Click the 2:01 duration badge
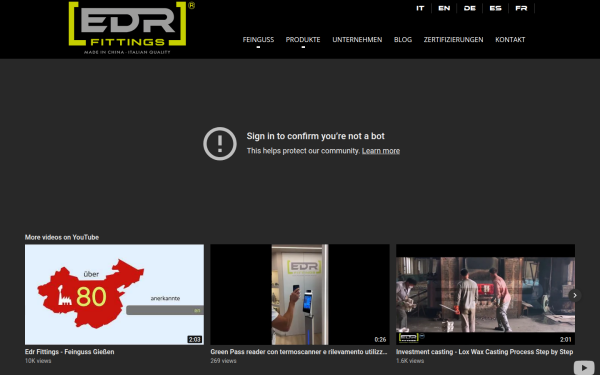Screen dimensions: 600x375 [x=566, y=339]
